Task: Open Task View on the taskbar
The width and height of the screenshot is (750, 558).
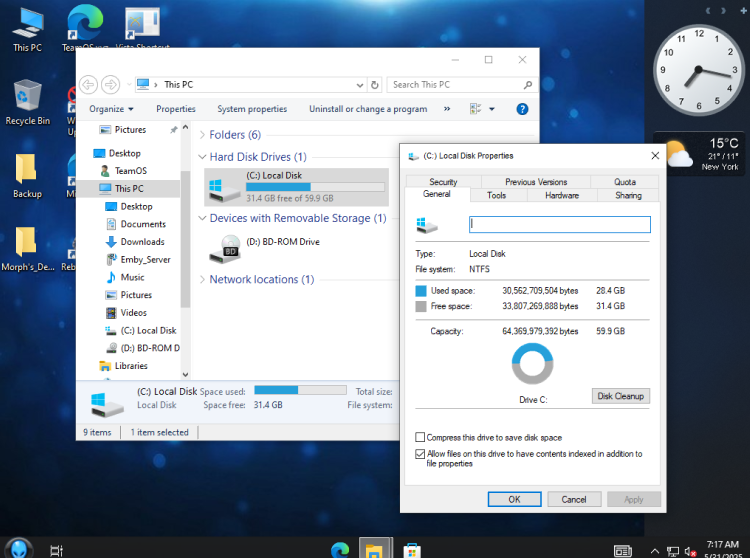Action: tap(56, 550)
